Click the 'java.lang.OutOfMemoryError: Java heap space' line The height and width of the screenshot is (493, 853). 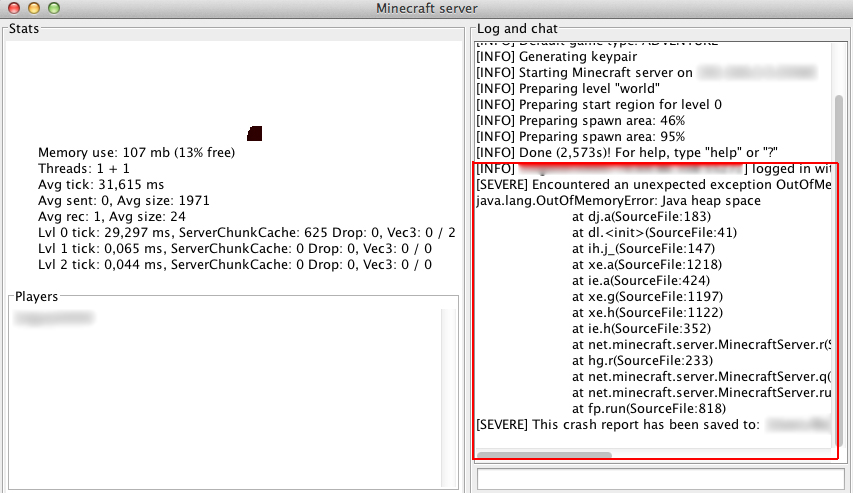tap(619, 200)
